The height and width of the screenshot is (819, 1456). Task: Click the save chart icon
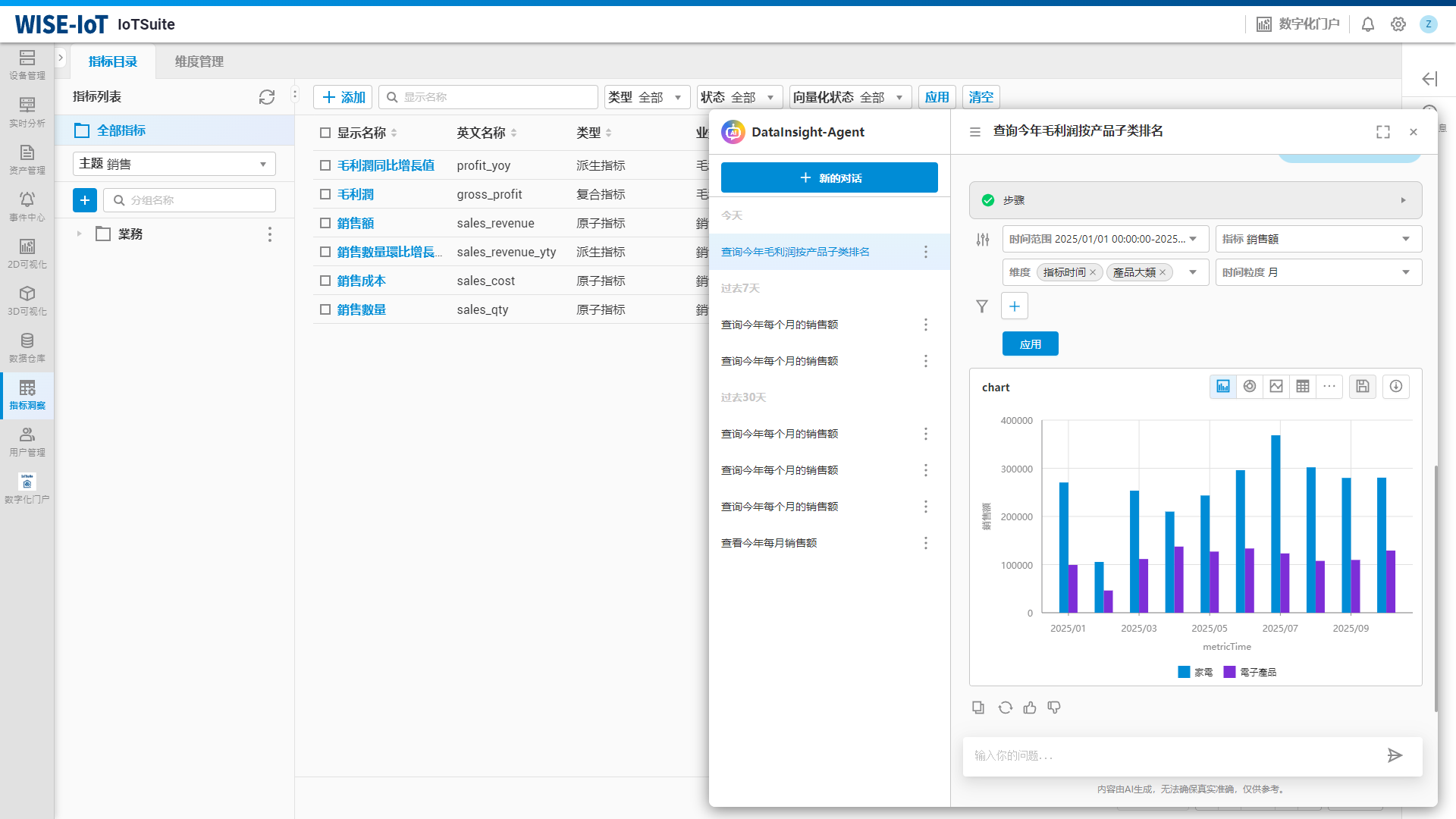click(1363, 387)
